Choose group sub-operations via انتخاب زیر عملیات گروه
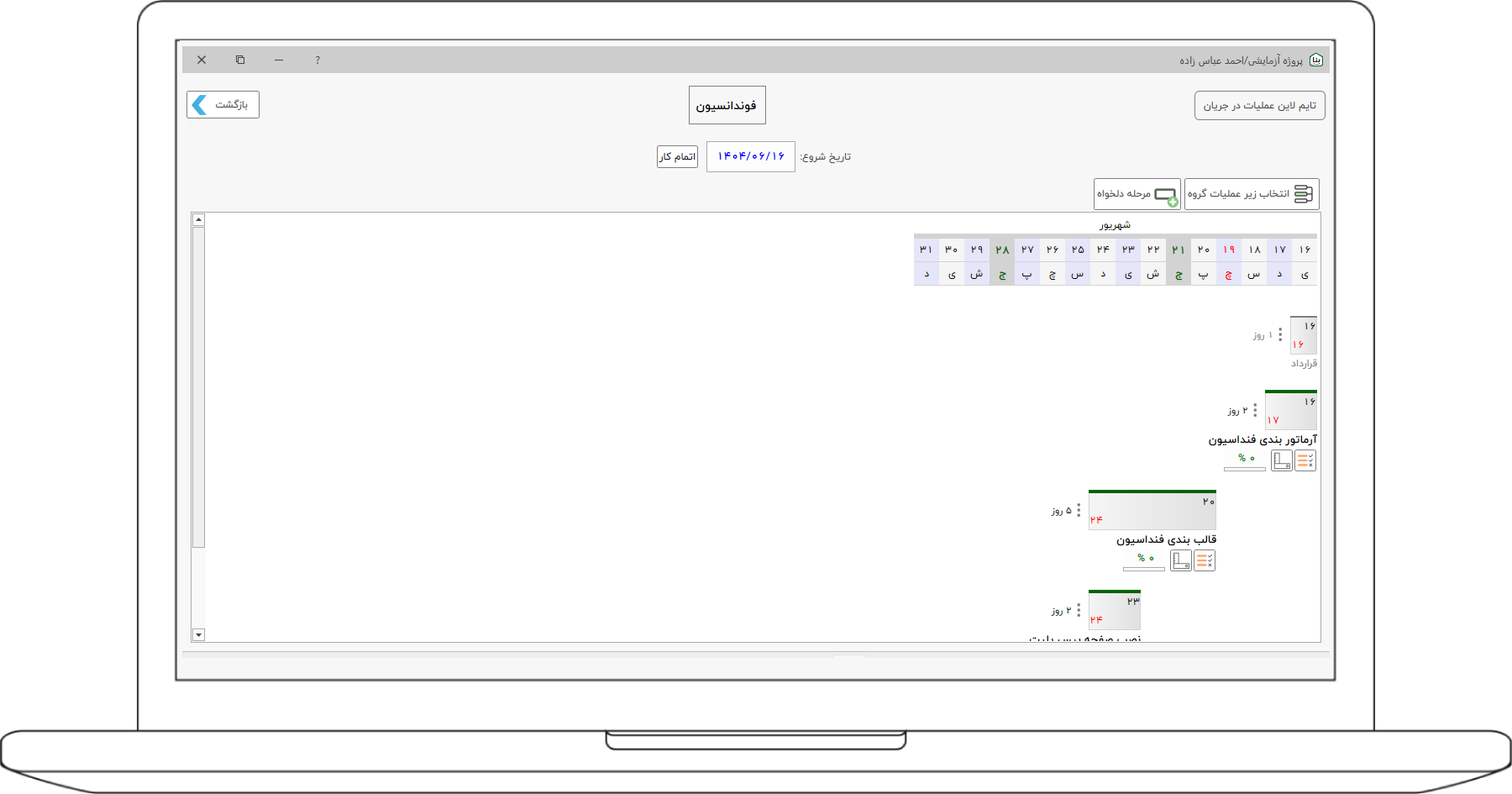The image size is (1512, 794). pos(1252,194)
